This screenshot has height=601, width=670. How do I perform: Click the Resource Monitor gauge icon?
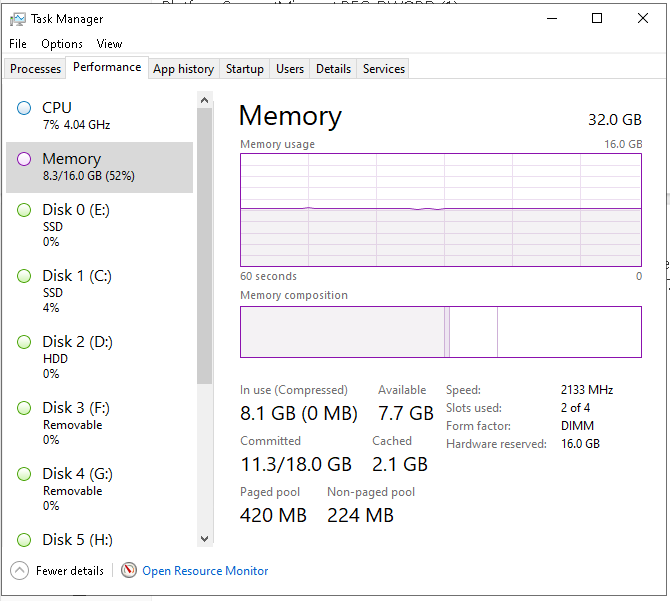[128, 571]
